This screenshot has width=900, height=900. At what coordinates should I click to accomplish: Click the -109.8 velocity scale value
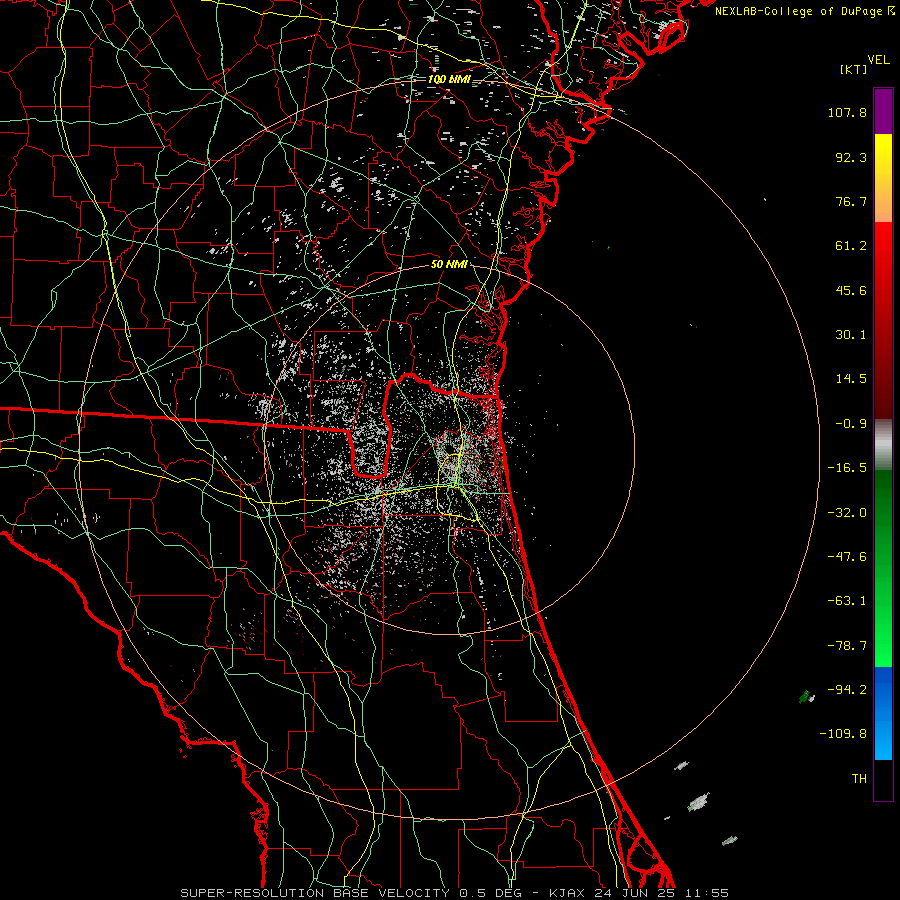(x=843, y=734)
